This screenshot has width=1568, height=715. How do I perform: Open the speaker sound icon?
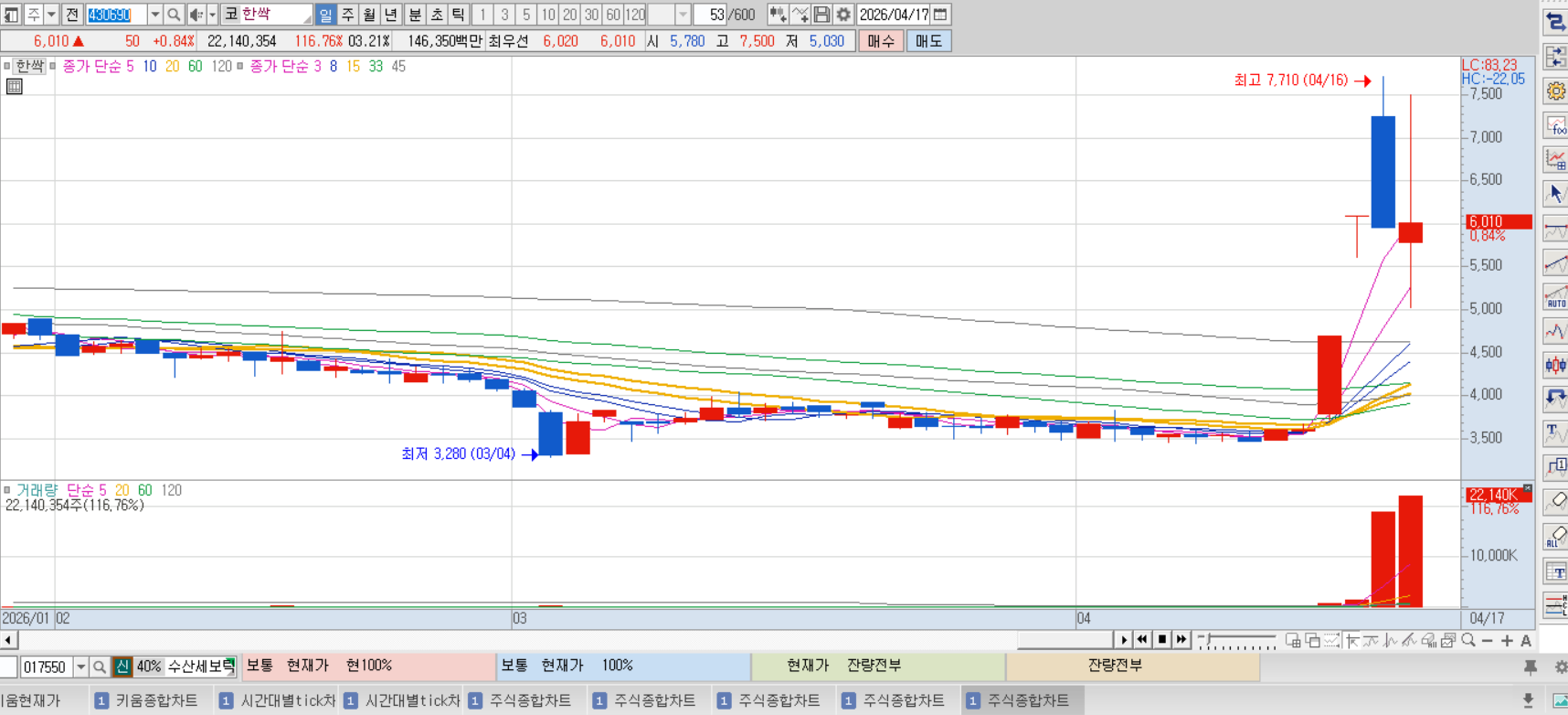click(x=196, y=15)
